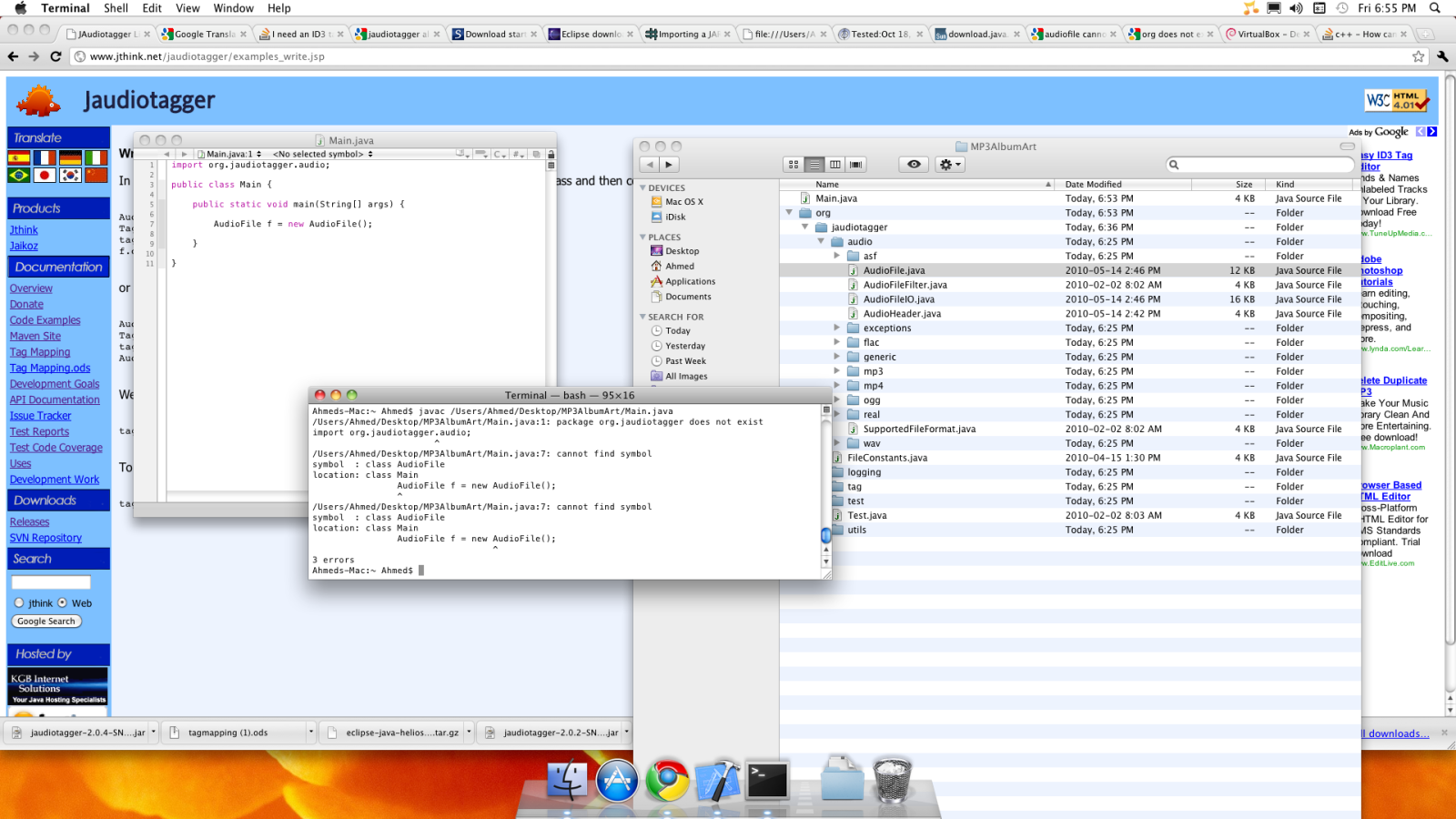Select the jthink search radio button
This screenshot has height=819, width=1456.
click(x=19, y=603)
